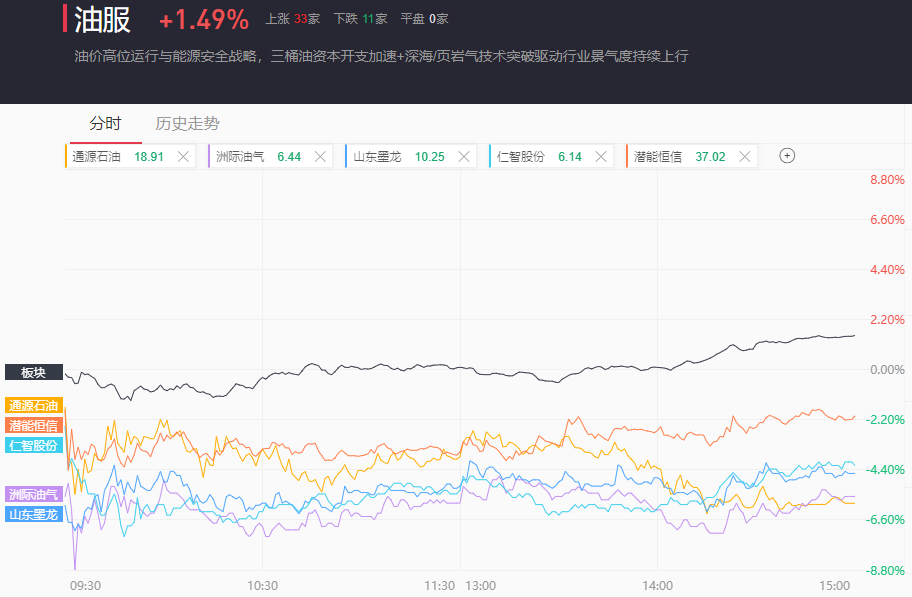Toggle the 通源石油 orange chart label
This screenshot has height=597, width=912.
(34, 406)
